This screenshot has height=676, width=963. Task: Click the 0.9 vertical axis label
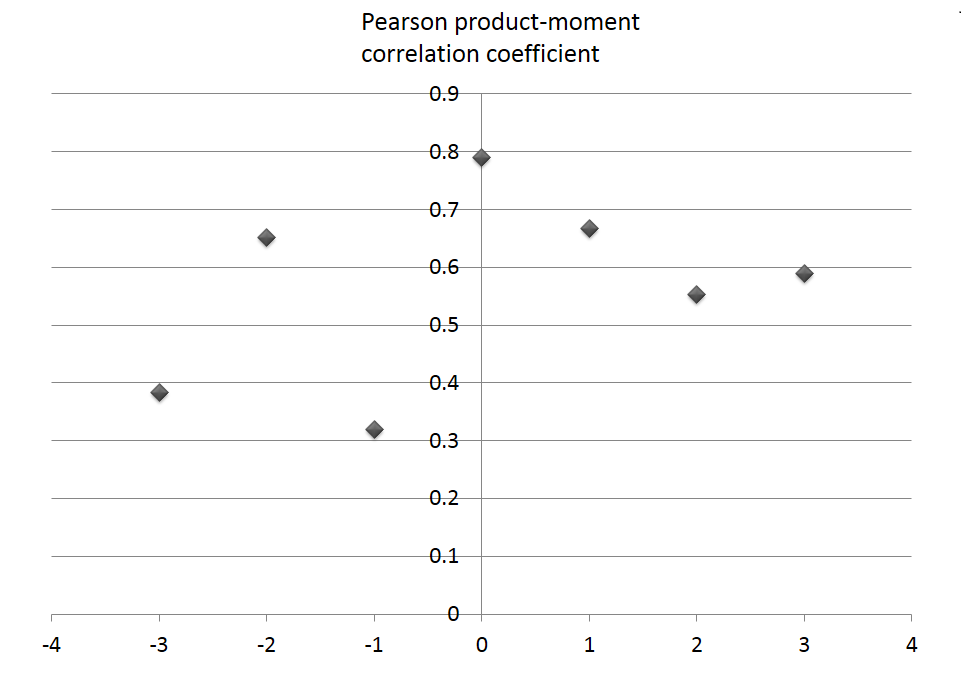pos(444,95)
